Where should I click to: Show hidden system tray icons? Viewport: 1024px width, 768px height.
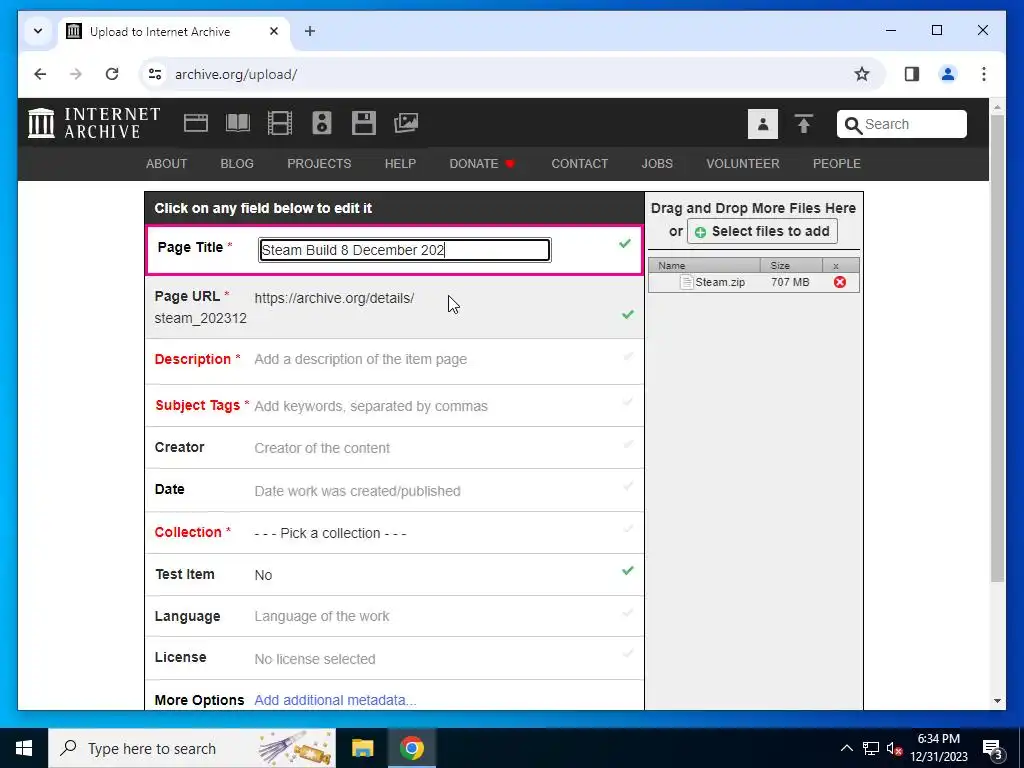(x=846, y=748)
